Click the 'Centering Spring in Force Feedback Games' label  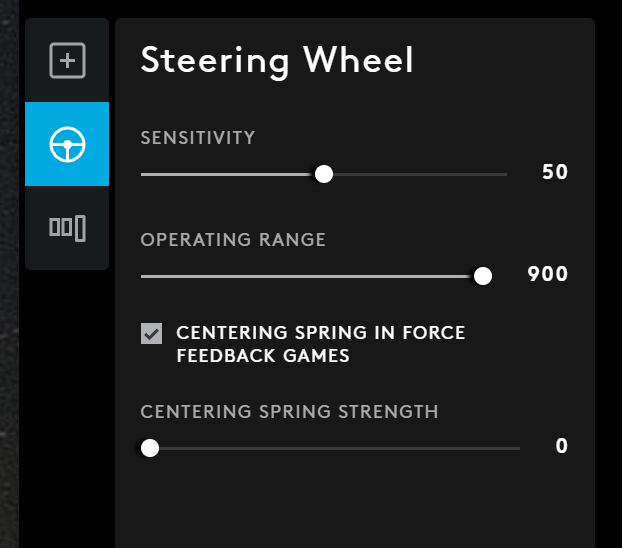coord(320,344)
